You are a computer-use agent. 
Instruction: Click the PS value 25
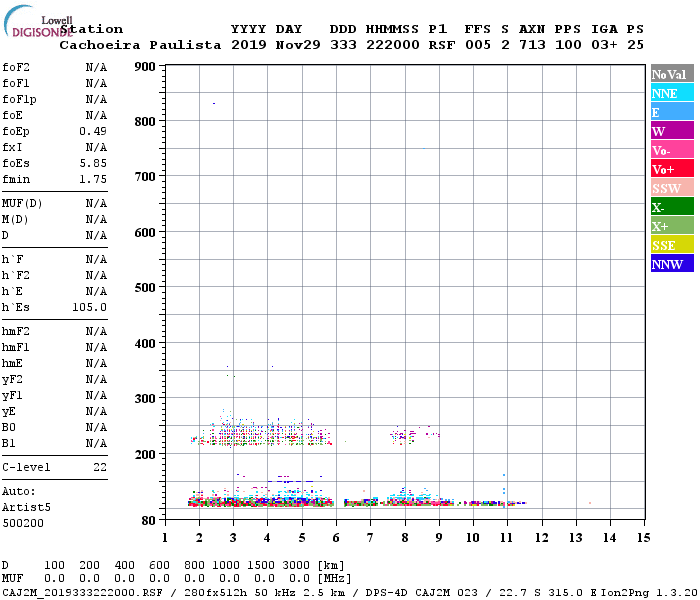635,45
